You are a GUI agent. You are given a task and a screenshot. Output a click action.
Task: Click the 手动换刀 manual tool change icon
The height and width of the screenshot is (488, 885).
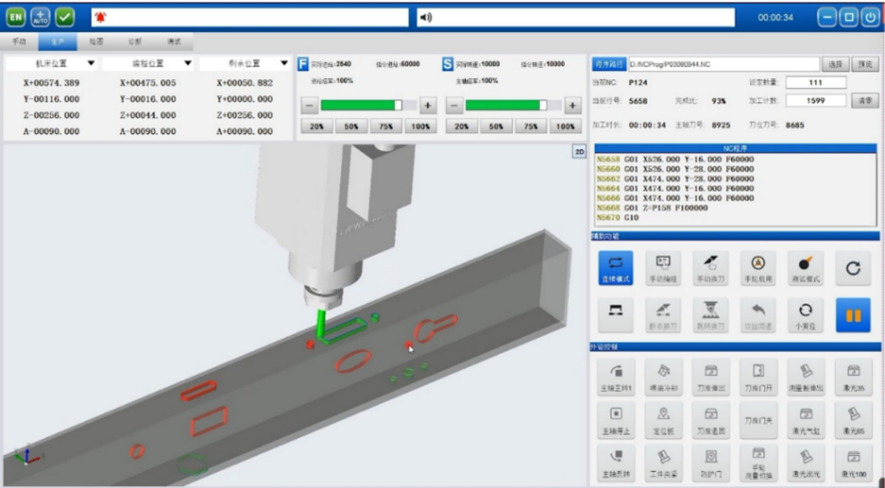(710, 267)
